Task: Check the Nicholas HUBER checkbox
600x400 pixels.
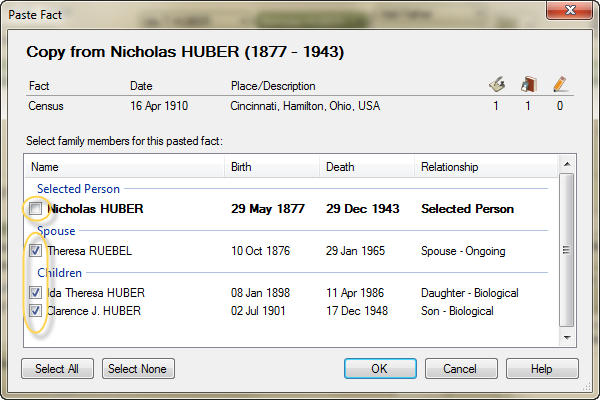Action: click(x=36, y=209)
